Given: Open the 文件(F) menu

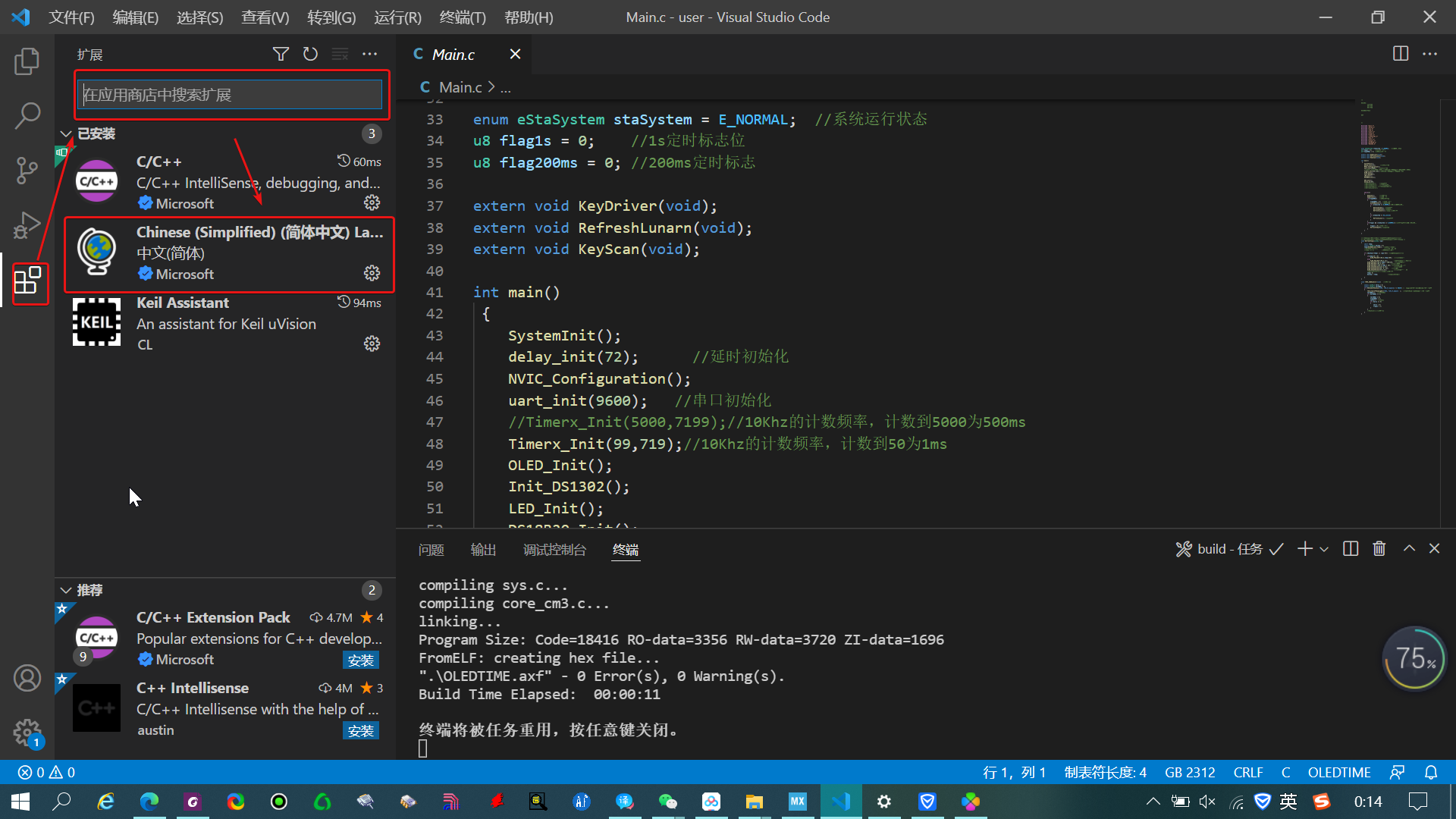Looking at the screenshot, I should point(71,17).
